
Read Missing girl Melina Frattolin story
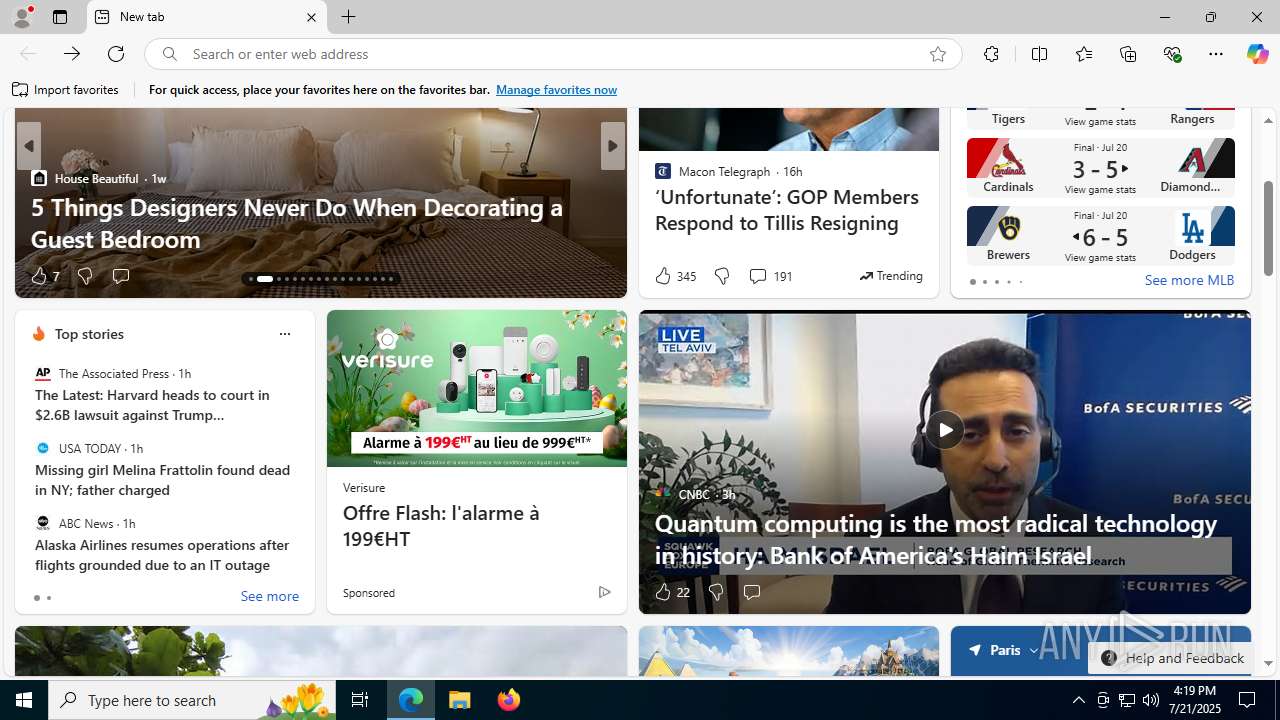click(x=162, y=480)
